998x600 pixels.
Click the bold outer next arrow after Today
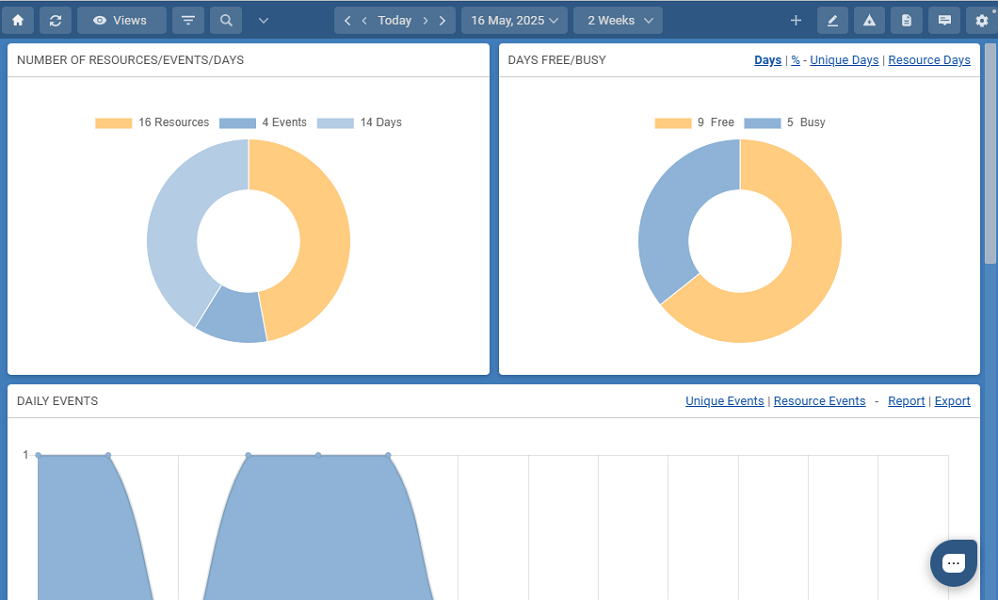(x=442, y=20)
